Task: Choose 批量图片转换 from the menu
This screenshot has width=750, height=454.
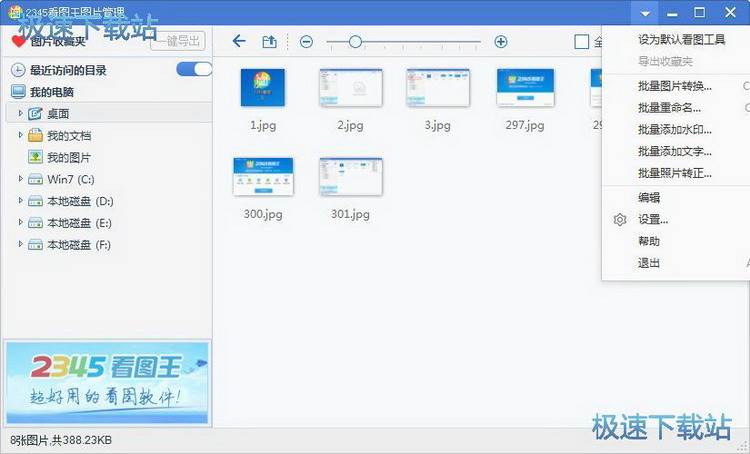Action: (x=676, y=86)
